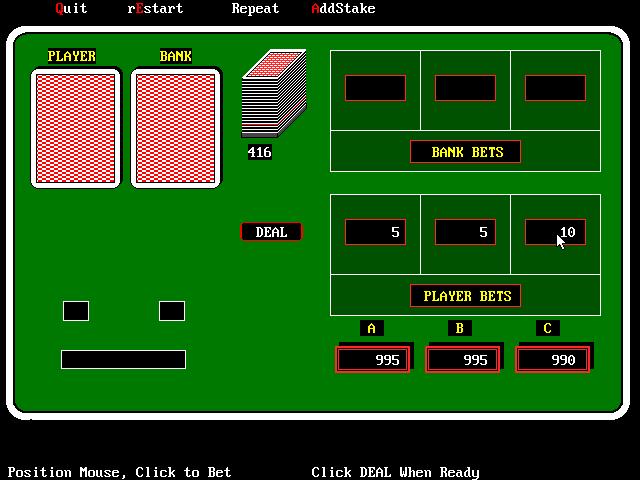Viewport: 640px width, 480px height.
Task: Click bettor A's balance of 995
Action: 372,360
